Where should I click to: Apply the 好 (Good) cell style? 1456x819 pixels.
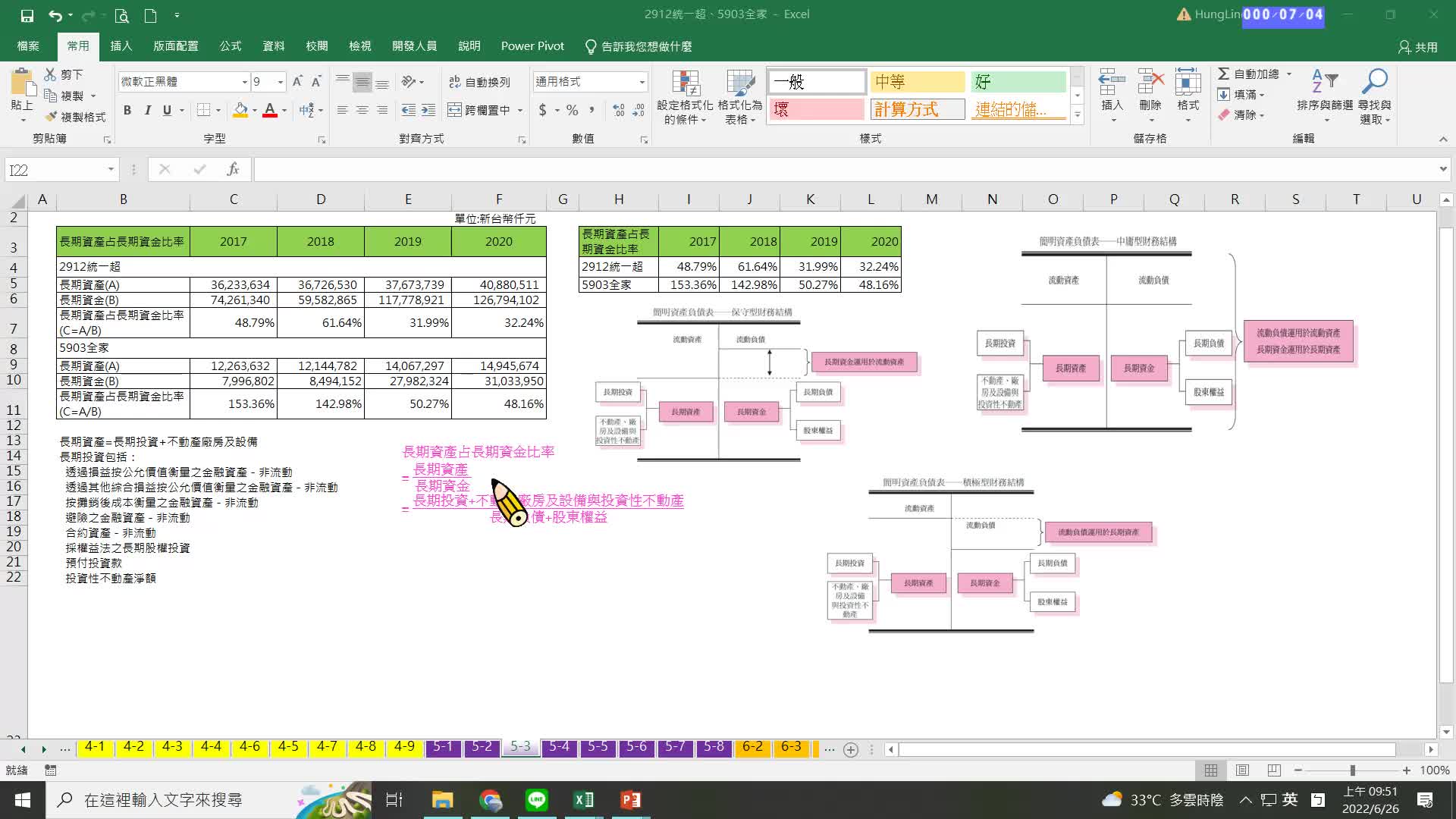tap(1020, 82)
